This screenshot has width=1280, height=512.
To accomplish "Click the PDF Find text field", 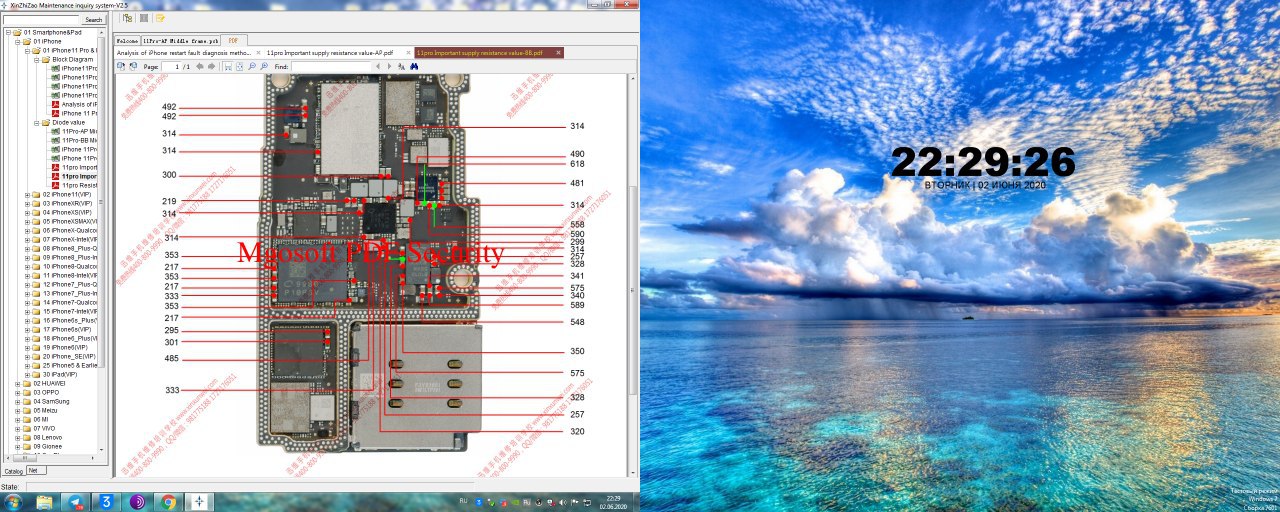I will point(331,66).
